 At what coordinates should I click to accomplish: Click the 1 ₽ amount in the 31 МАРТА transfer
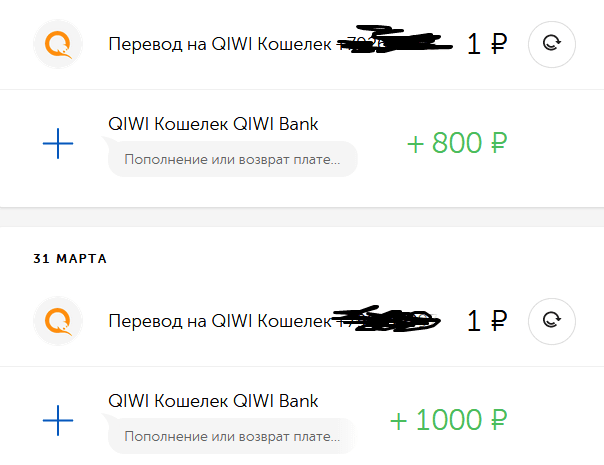coord(486,321)
